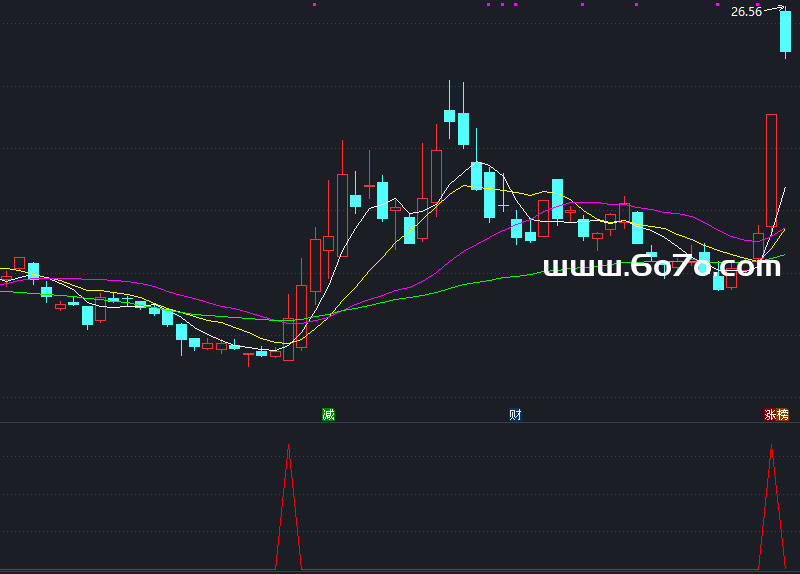
Task: Click the left red spike in indicator panel
Action: tap(288, 500)
